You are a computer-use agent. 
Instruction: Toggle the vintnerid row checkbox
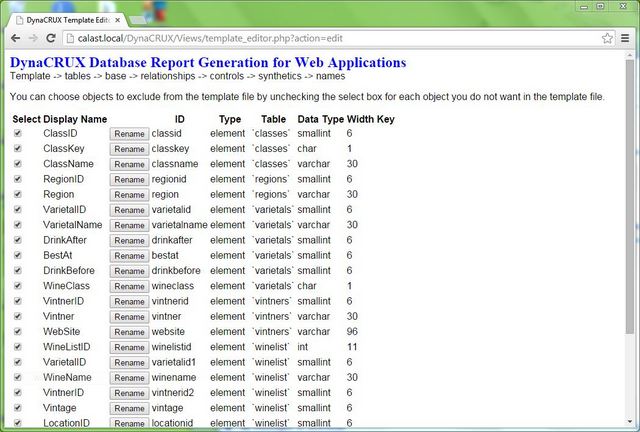pos(18,301)
